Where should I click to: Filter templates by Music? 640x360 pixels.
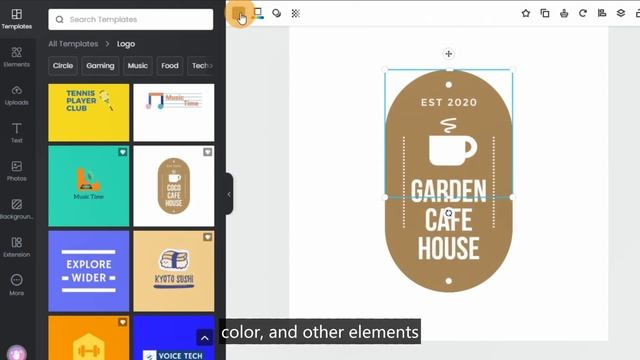point(138,66)
